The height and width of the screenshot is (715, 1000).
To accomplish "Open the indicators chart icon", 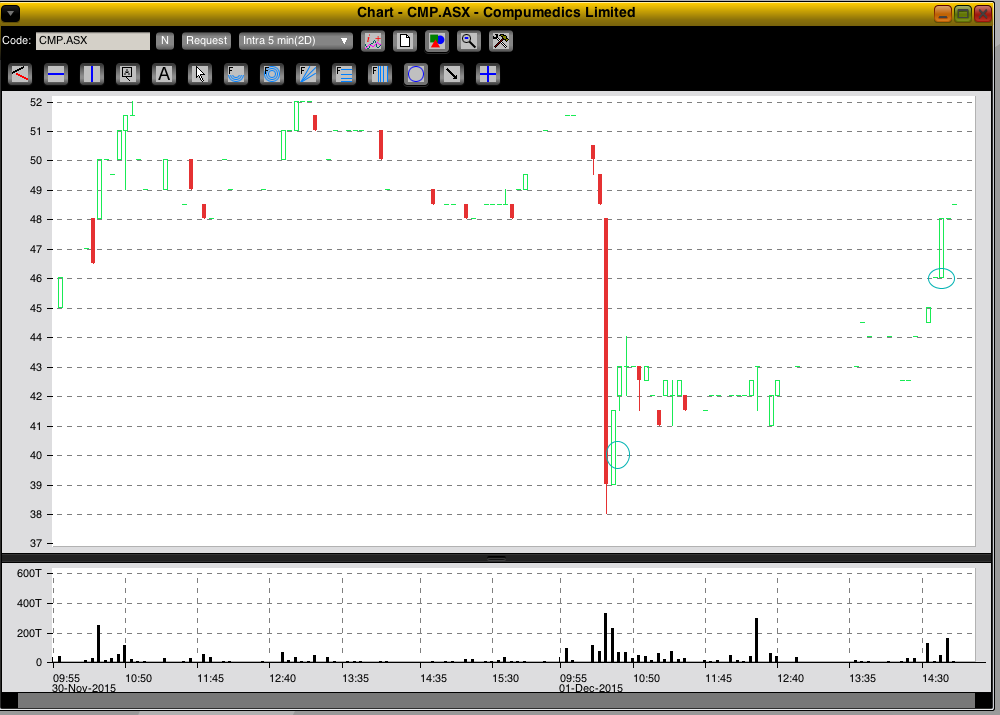I will (x=373, y=41).
